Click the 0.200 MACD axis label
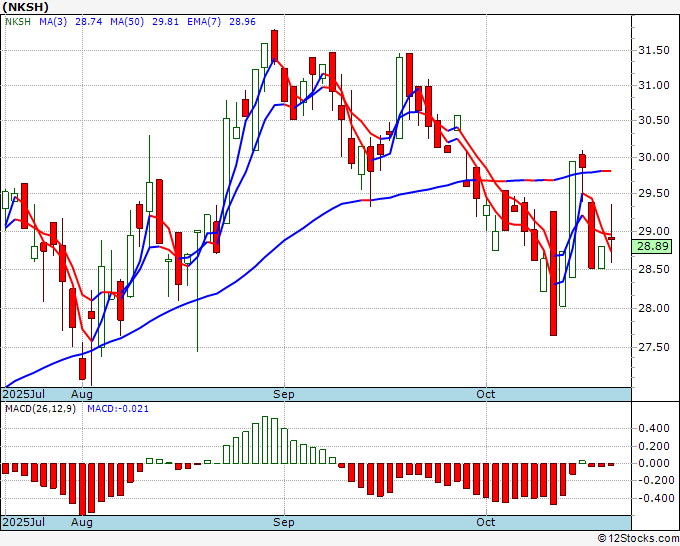This screenshot has height=546, width=680. [654, 446]
